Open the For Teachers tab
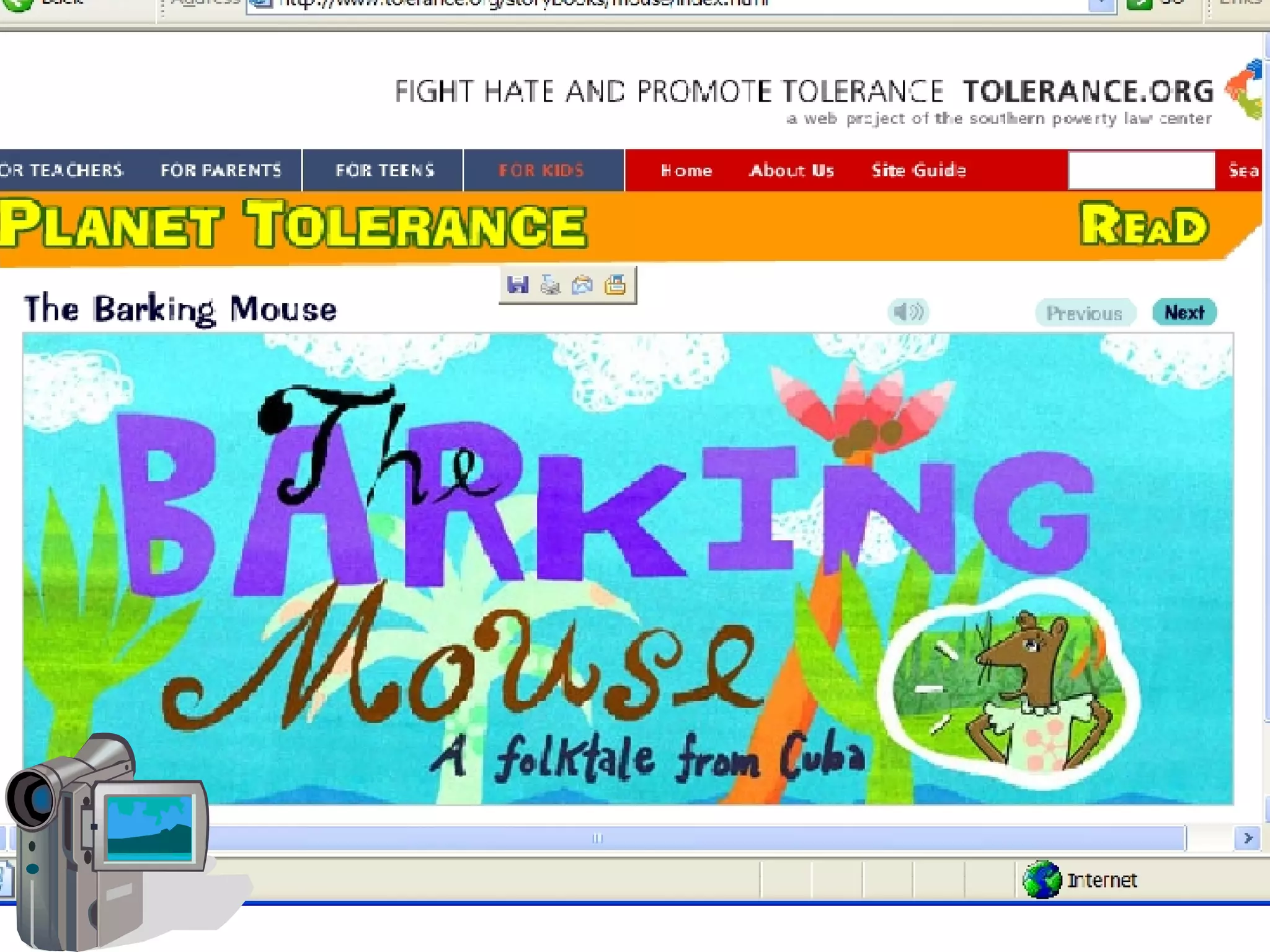The width and height of the screenshot is (1270, 952). pyautogui.click(x=62, y=170)
